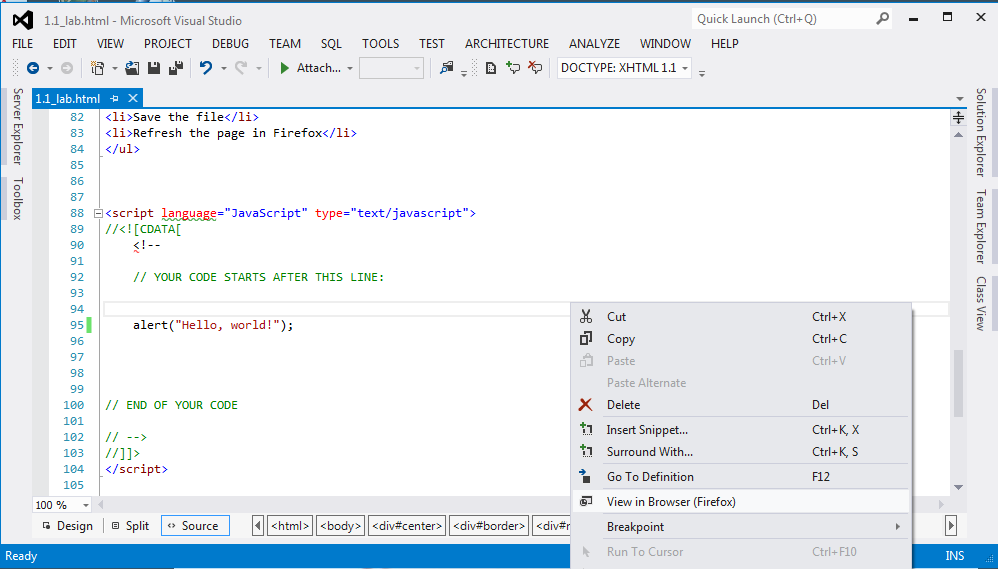Click the Save All toolbar icon
998x569 pixels.
[175, 68]
